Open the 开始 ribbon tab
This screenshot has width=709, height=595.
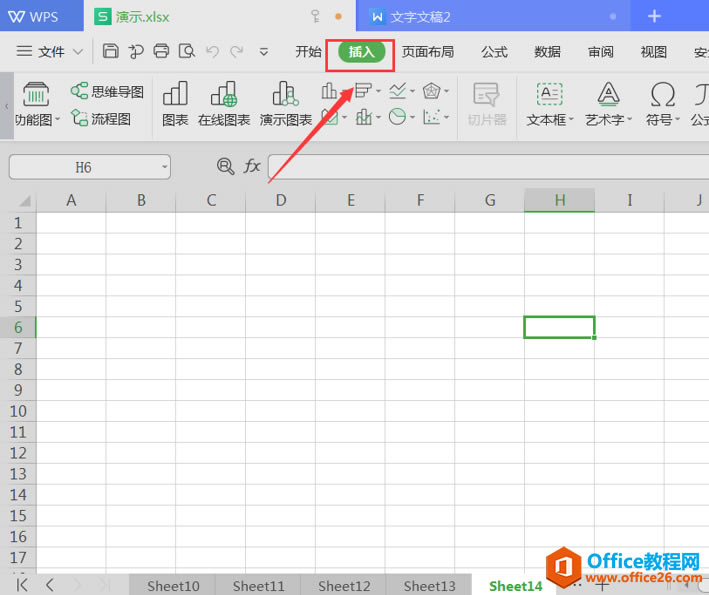pos(308,52)
